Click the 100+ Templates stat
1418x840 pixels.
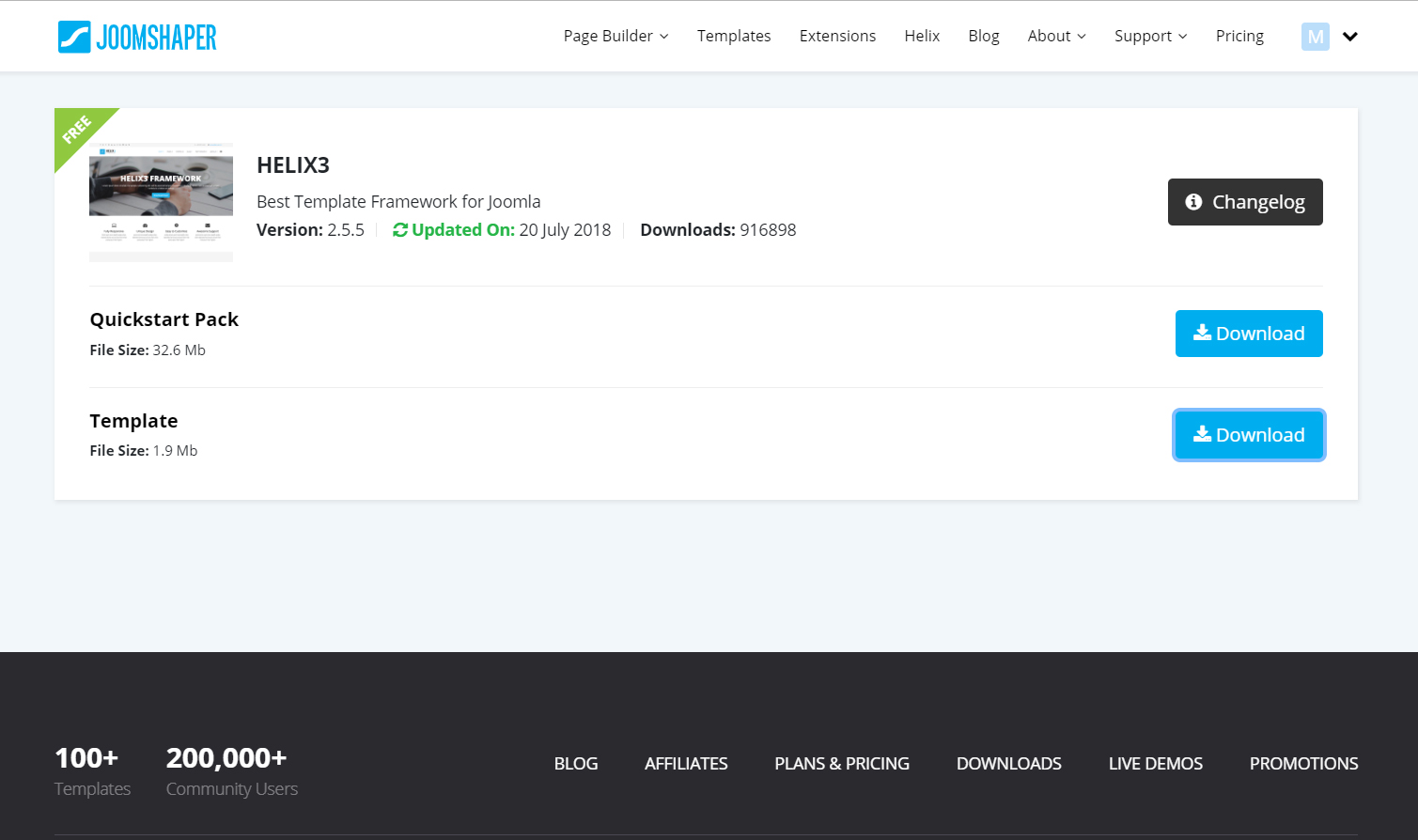[92, 771]
